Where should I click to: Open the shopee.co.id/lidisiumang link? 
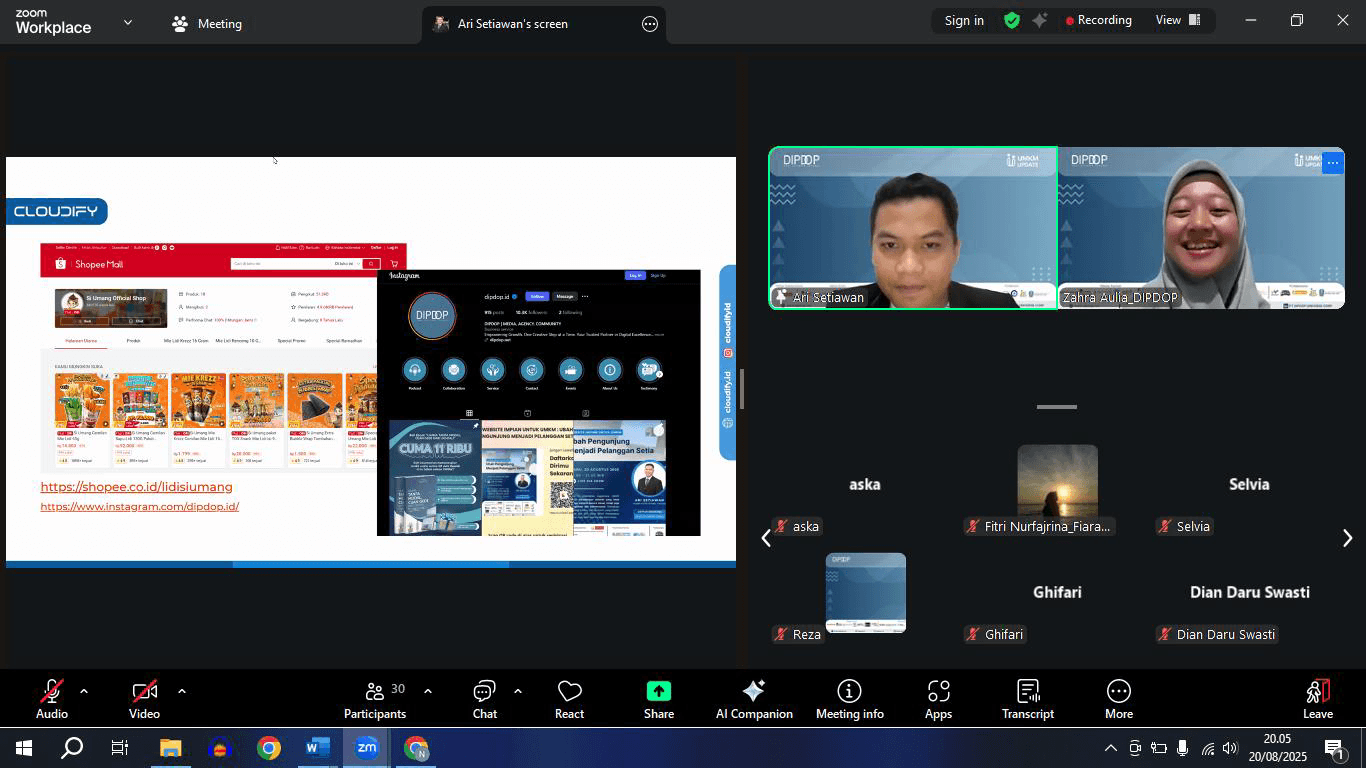(x=136, y=487)
